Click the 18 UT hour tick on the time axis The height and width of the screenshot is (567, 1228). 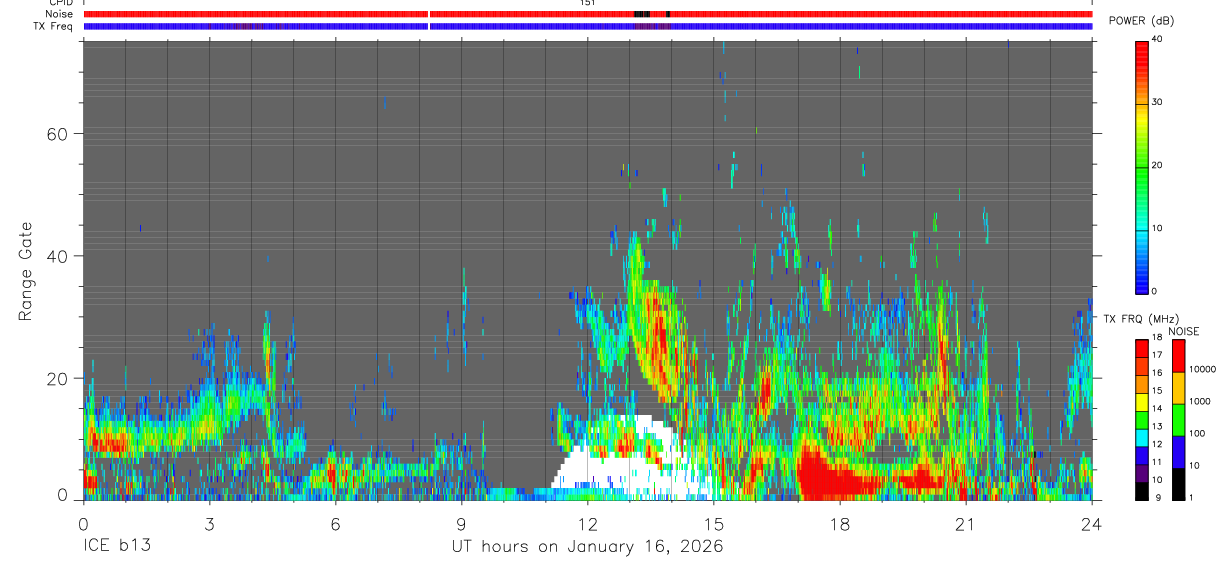840,523
